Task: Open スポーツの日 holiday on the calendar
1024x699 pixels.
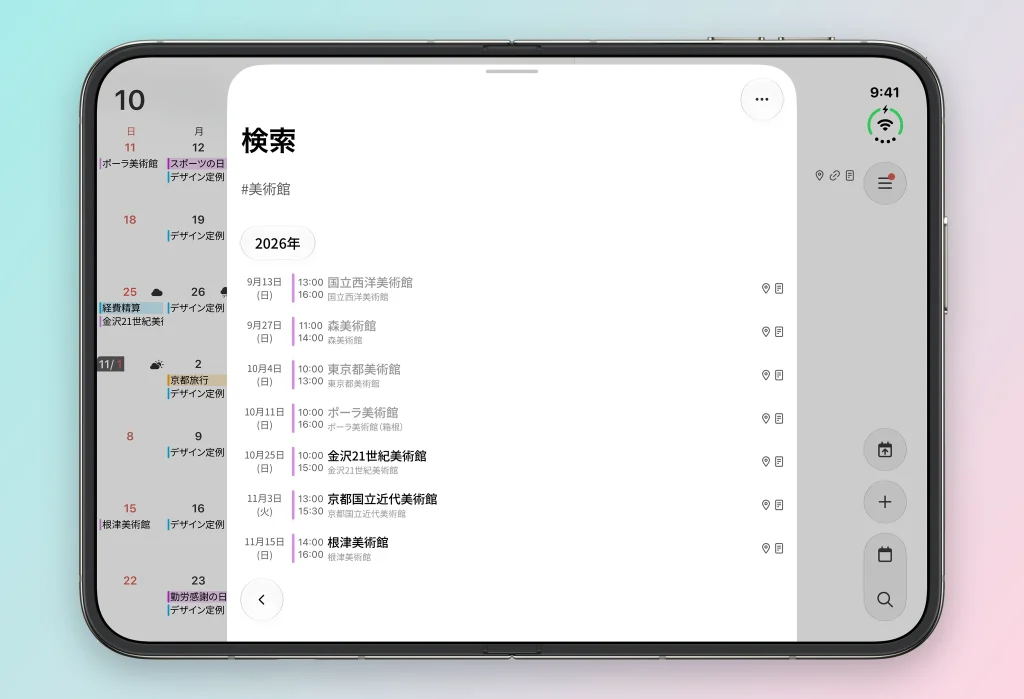Action: [196, 163]
